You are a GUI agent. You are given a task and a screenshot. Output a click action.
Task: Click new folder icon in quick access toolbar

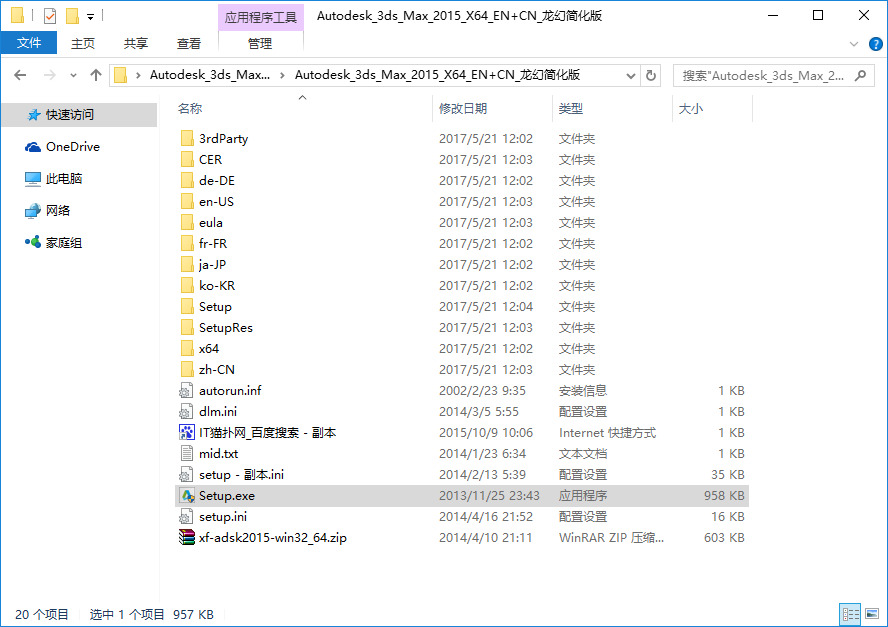72,16
